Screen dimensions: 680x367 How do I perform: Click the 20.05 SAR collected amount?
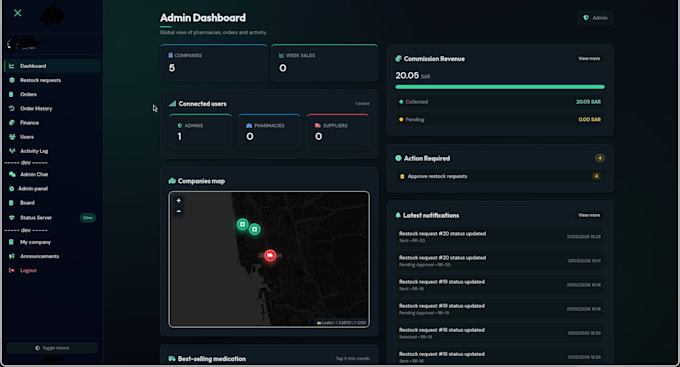pos(588,102)
